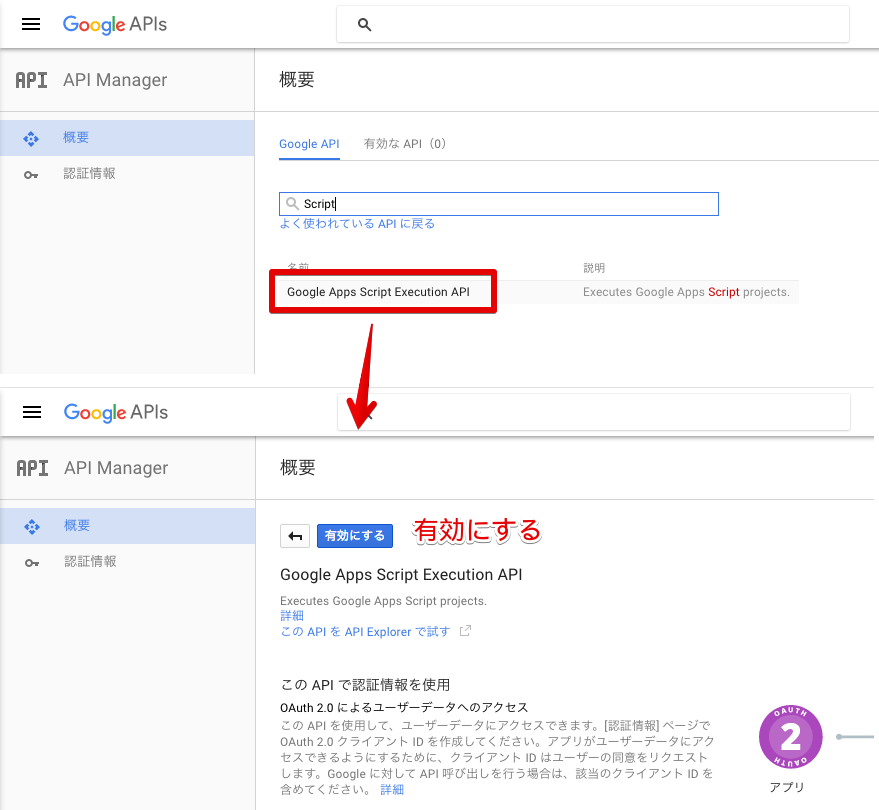879x810 pixels.
Task: Click the よく使われている API に戻る link
Action: click(357, 224)
